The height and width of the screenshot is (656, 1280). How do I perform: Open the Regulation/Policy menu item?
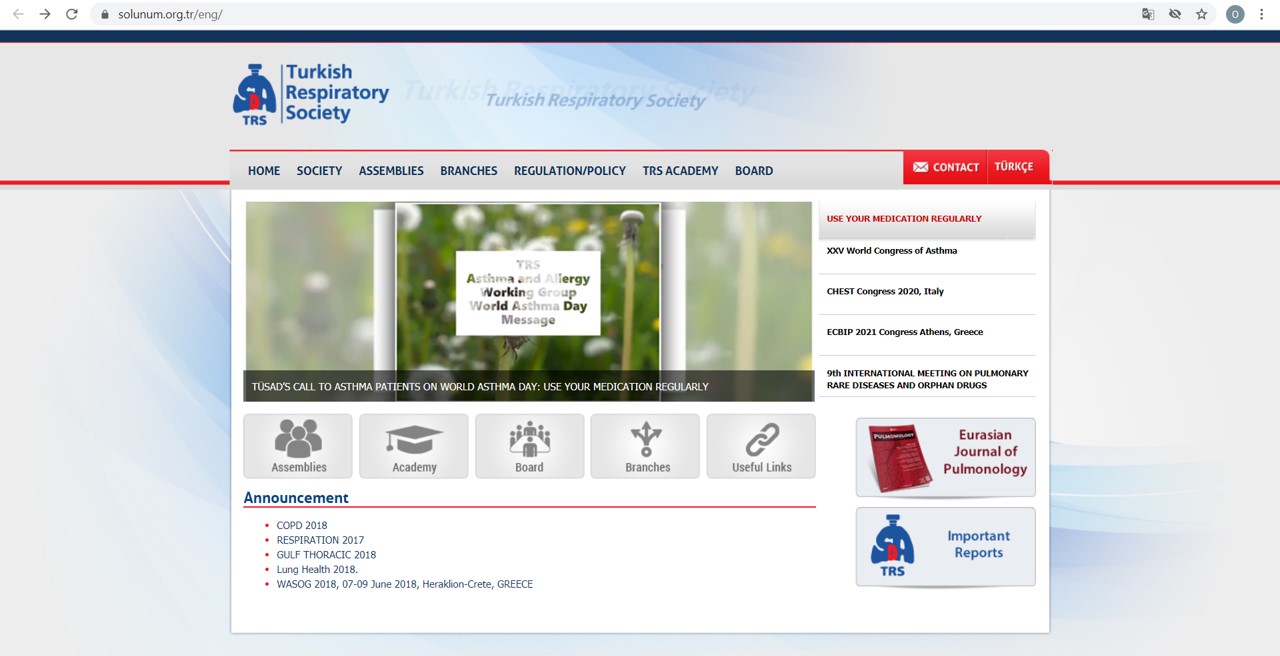[x=569, y=171]
